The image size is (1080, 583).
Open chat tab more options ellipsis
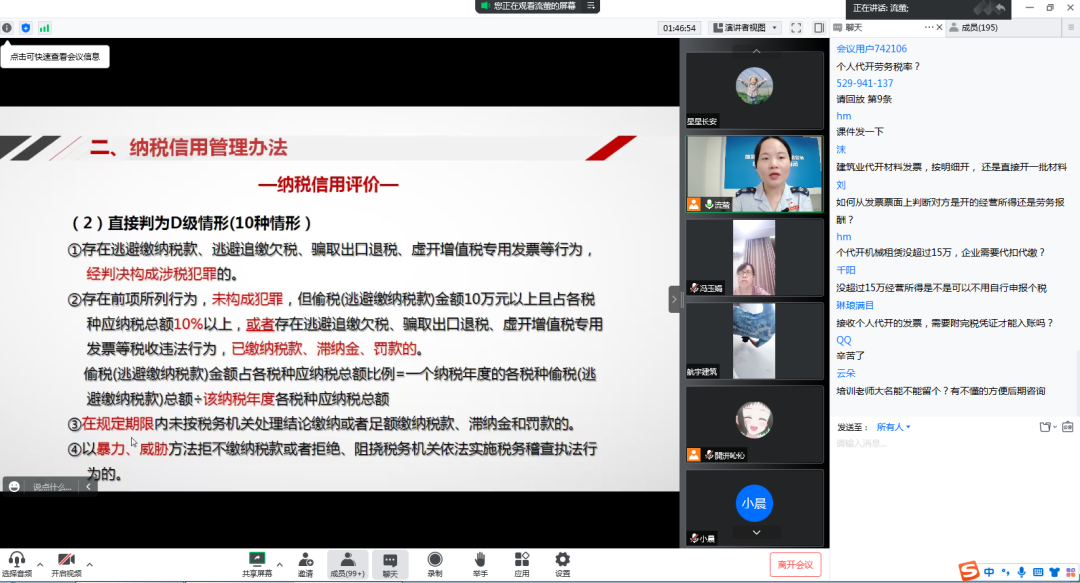pos(928,28)
